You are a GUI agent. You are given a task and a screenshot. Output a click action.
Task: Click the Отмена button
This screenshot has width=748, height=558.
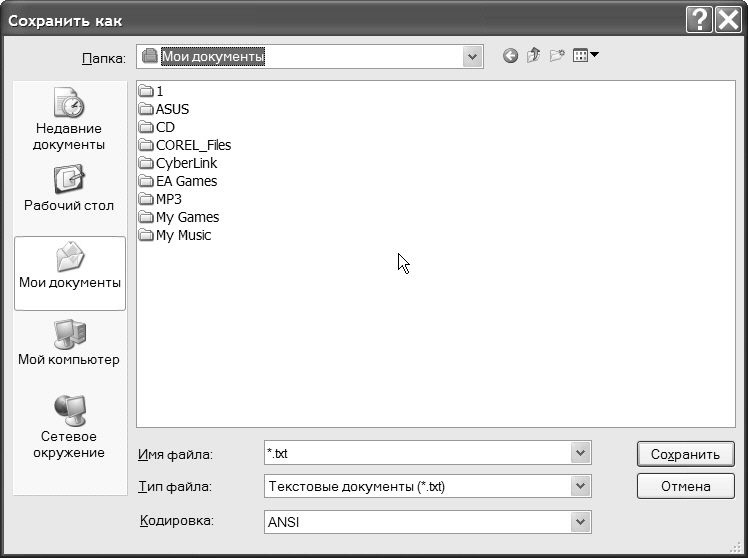(x=686, y=486)
